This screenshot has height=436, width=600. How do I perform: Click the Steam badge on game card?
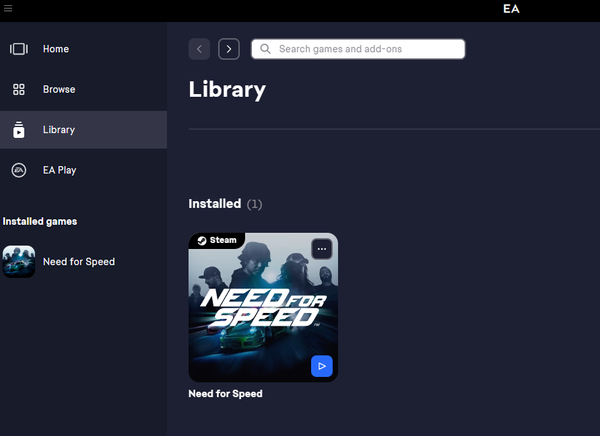217,240
